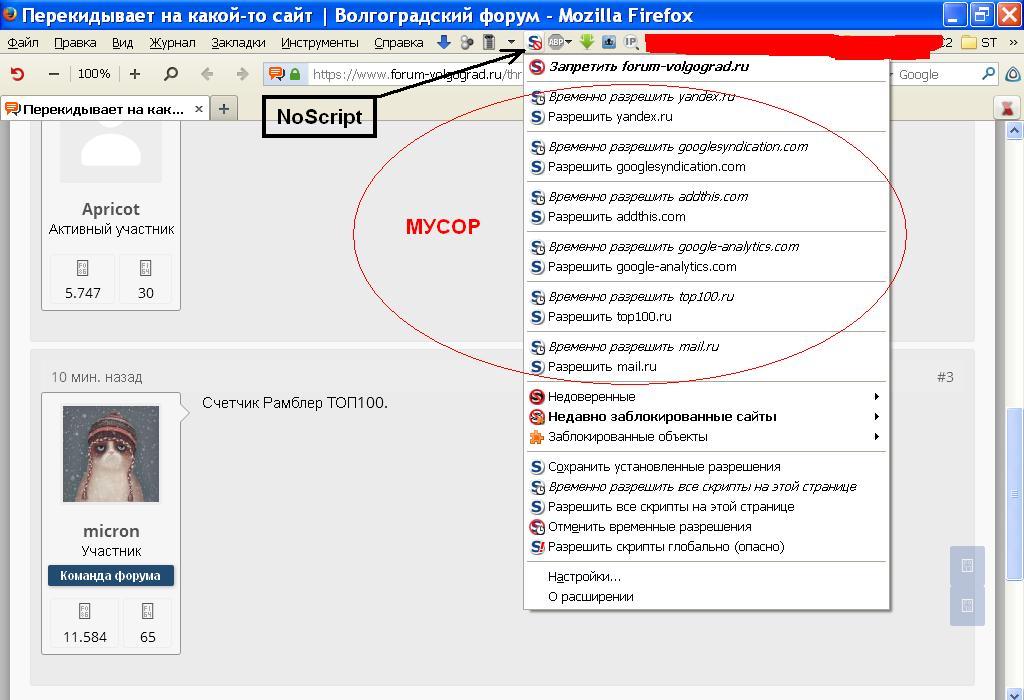1024x700 pixels.
Task: Click the IP extension icon in toolbar
Action: (x=630, y=42)
